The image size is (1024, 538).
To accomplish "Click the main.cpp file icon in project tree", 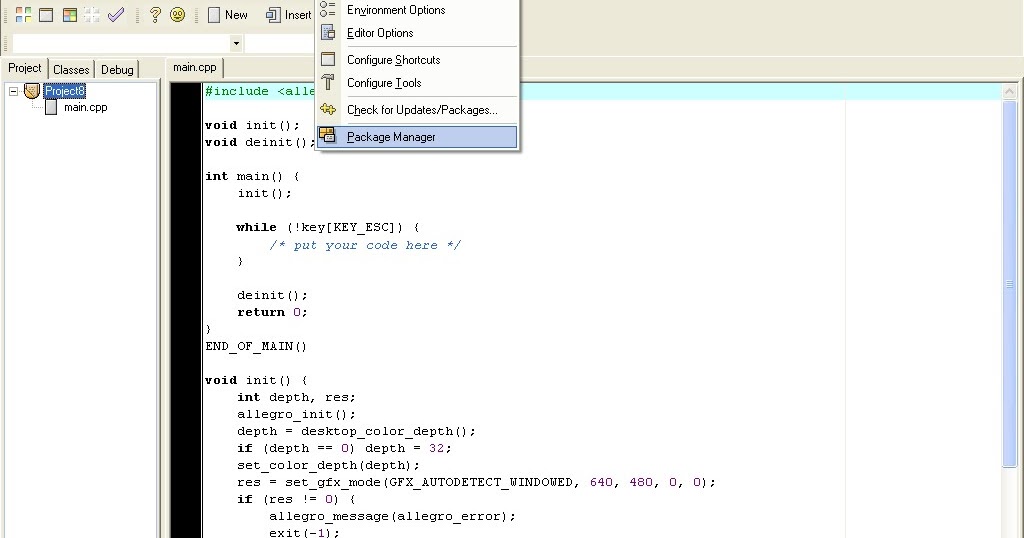I will coord(51,107).
